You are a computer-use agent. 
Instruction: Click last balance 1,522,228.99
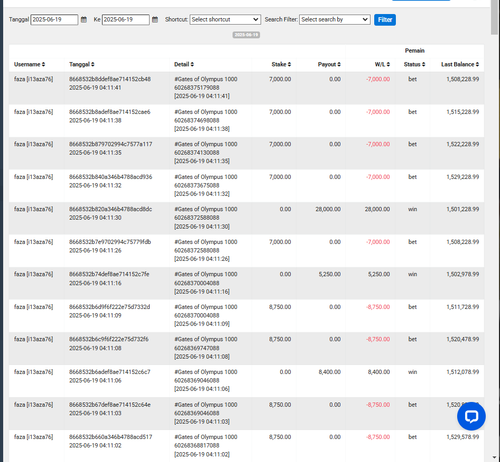coord(463,144)
